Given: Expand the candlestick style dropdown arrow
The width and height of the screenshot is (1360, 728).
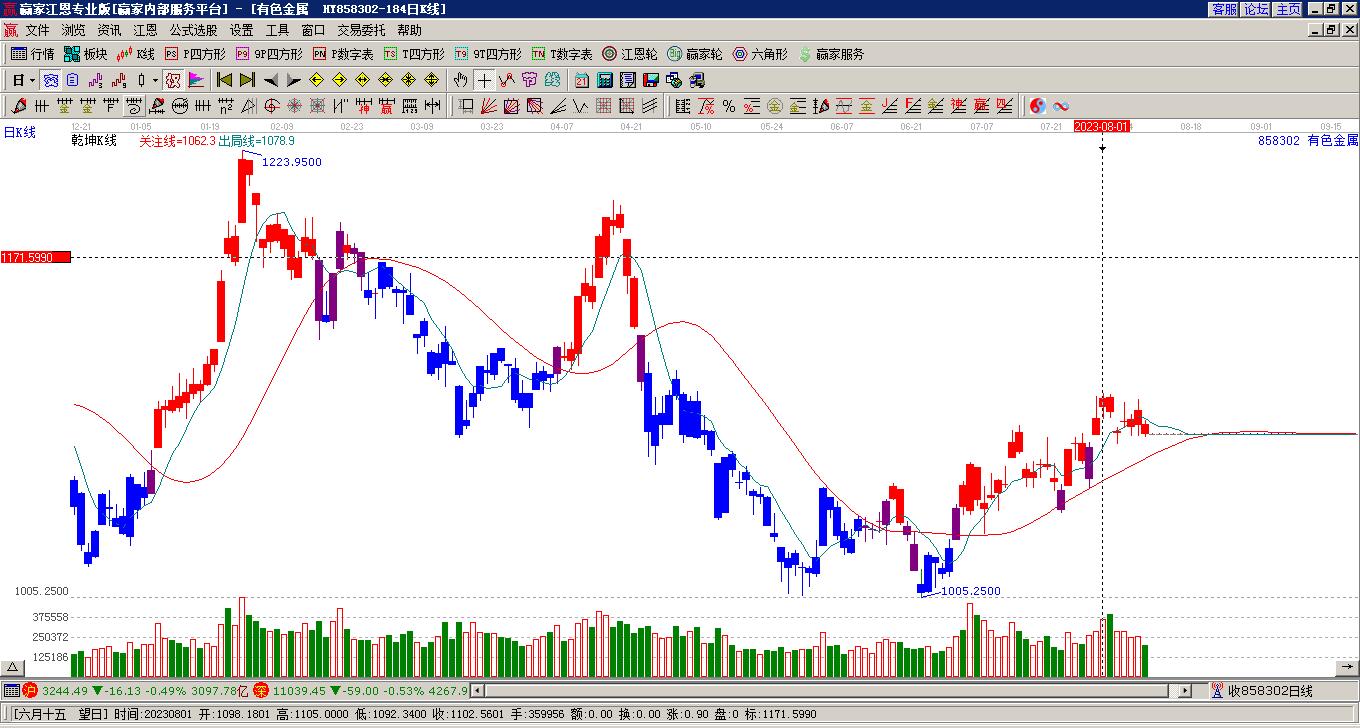Looking at the screenshot, I should coord(155,80).
